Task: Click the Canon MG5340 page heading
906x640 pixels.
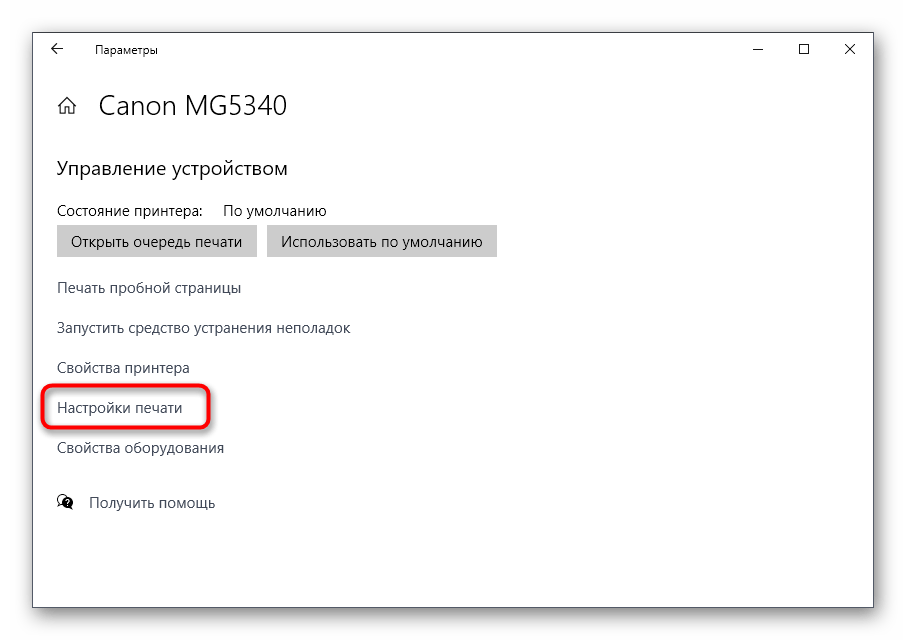Action: point(192,106)
